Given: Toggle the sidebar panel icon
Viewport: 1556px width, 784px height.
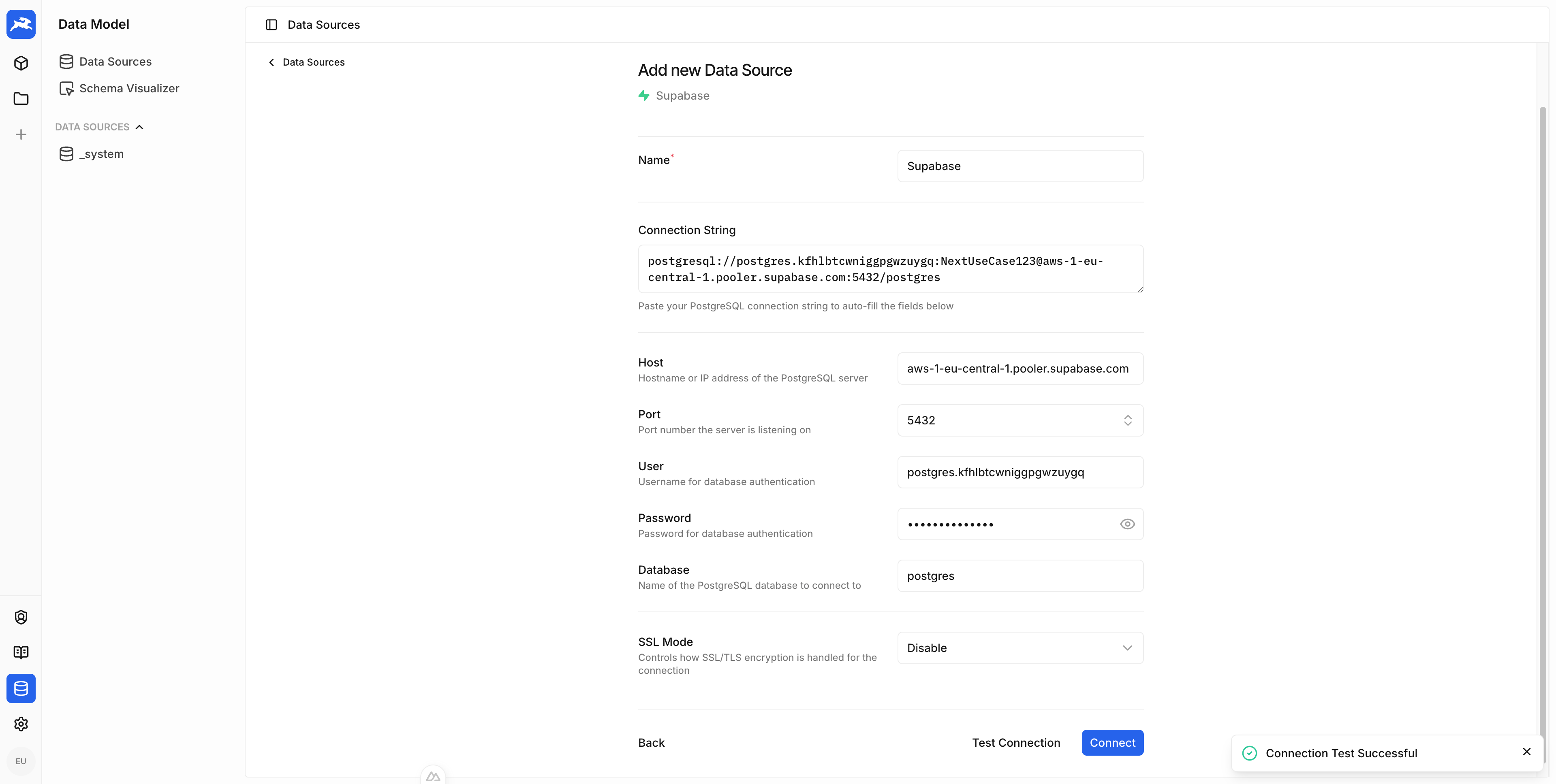Looking at the screenshot, I should tap(271, 25).
